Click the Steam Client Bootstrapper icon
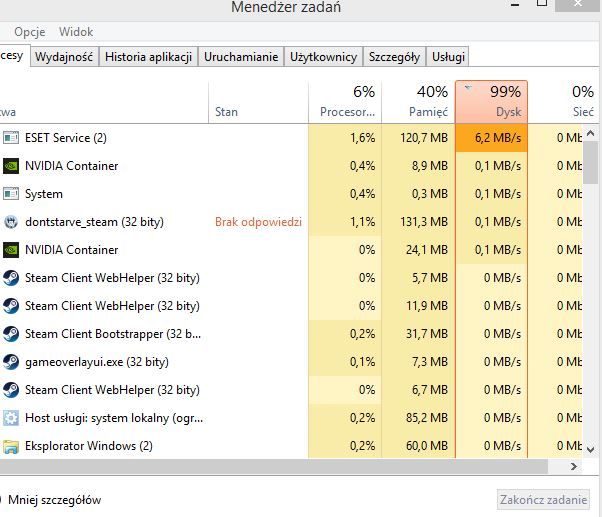The image size is (602, 517). [x=11, y=334]
